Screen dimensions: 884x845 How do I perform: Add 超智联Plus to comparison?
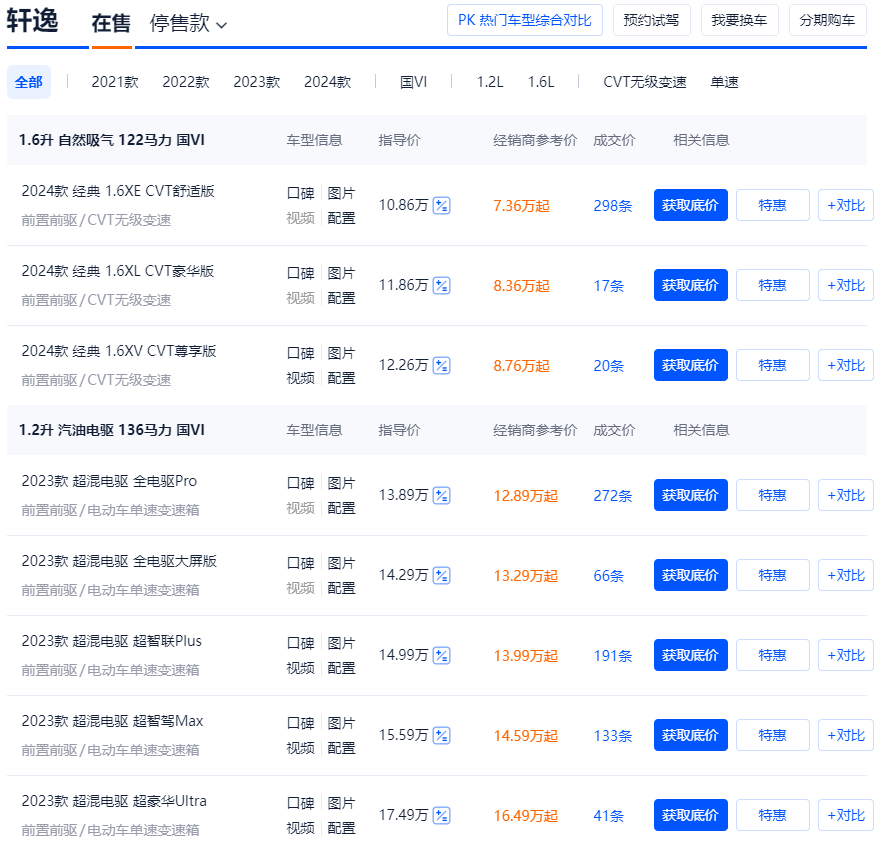[x=846, y=655]
